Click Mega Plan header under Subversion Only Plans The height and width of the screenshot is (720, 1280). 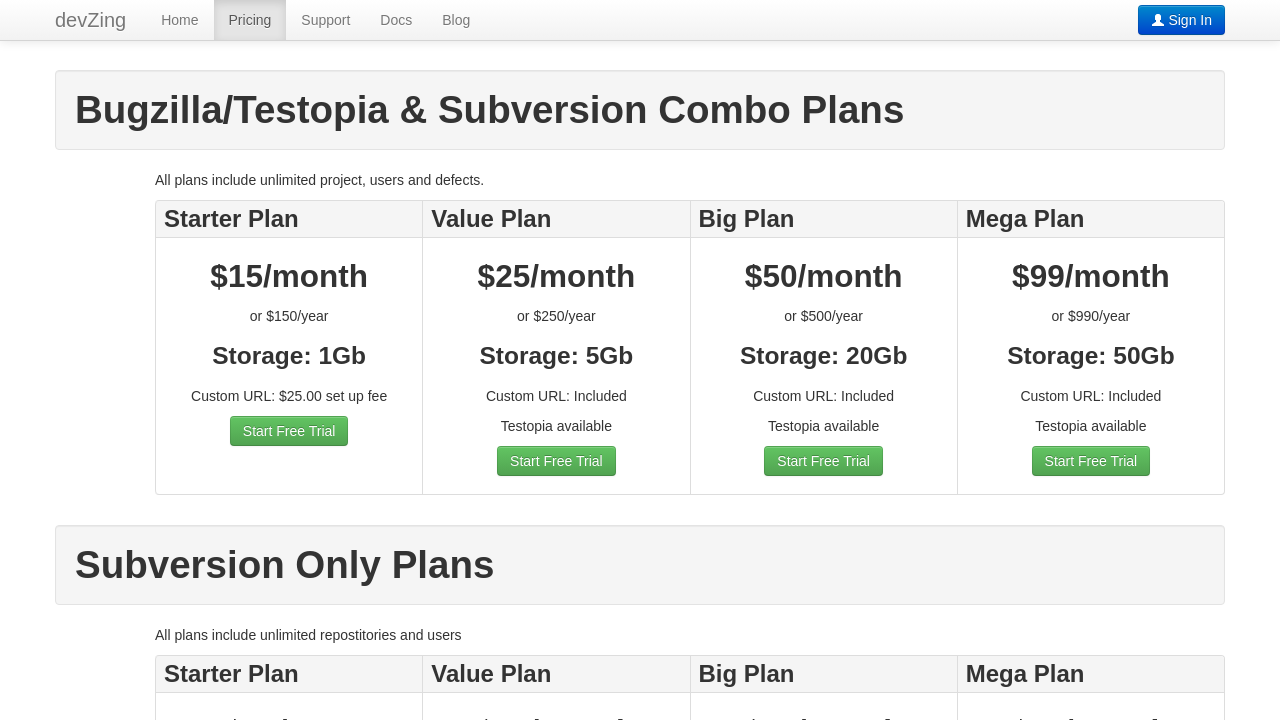(x=1024, y=674)
